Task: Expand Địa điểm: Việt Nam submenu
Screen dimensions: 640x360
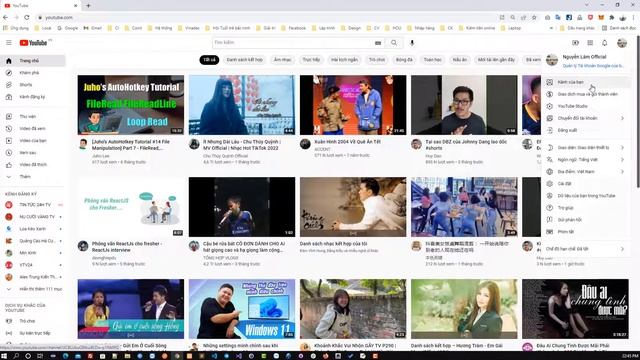Action: click(586, 171)
